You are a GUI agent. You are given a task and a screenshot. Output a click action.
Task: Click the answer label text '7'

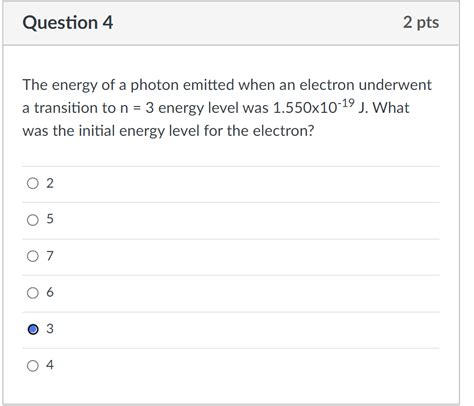point(50,256)
